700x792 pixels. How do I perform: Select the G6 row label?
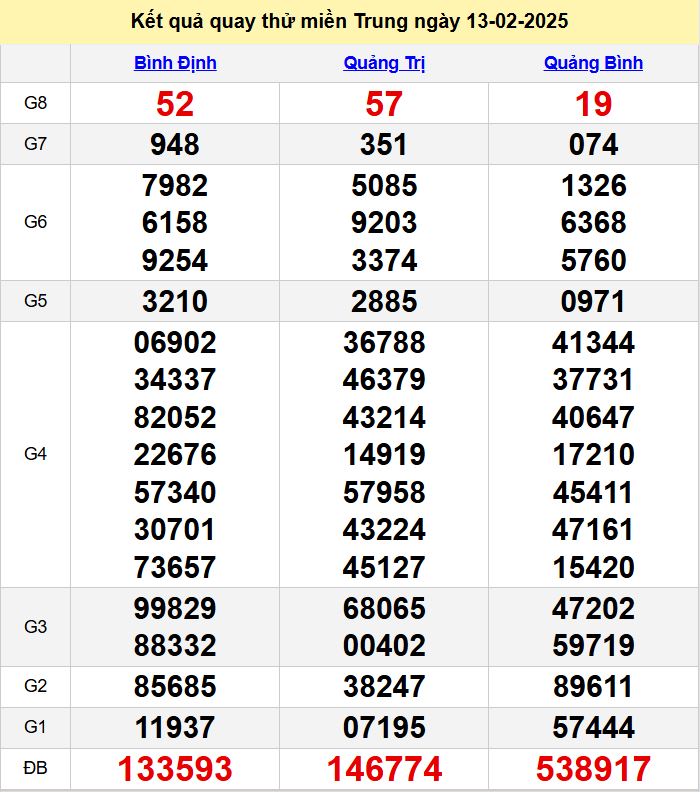click(x=35, y=222)
